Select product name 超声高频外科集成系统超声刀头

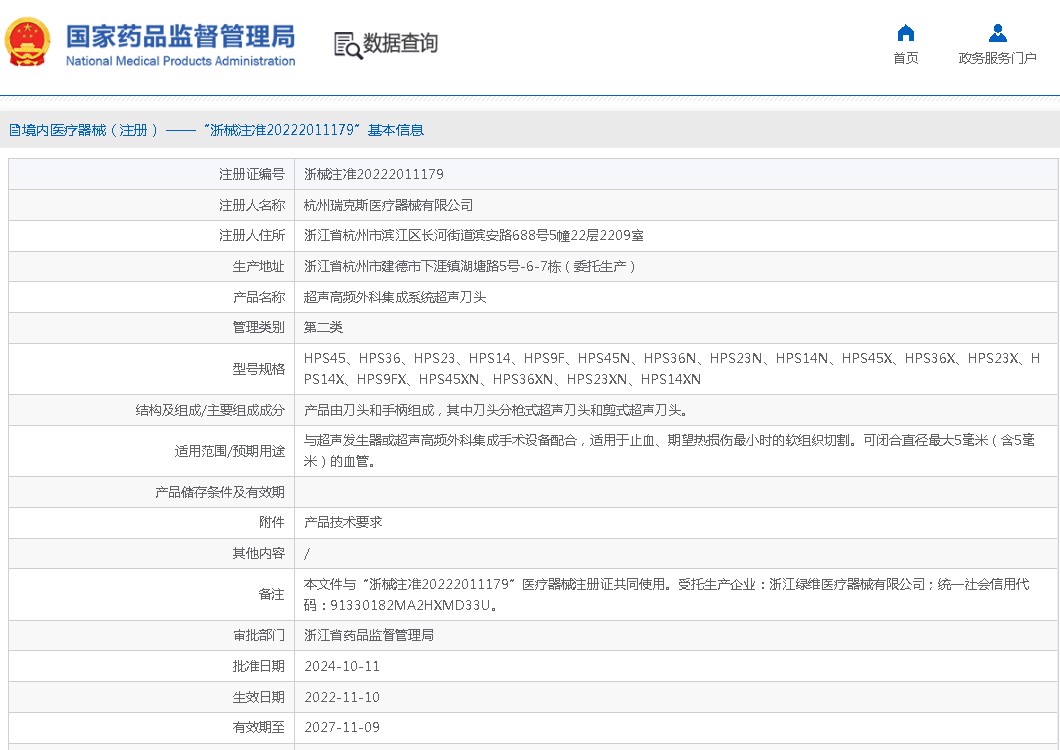coord(395,297)
